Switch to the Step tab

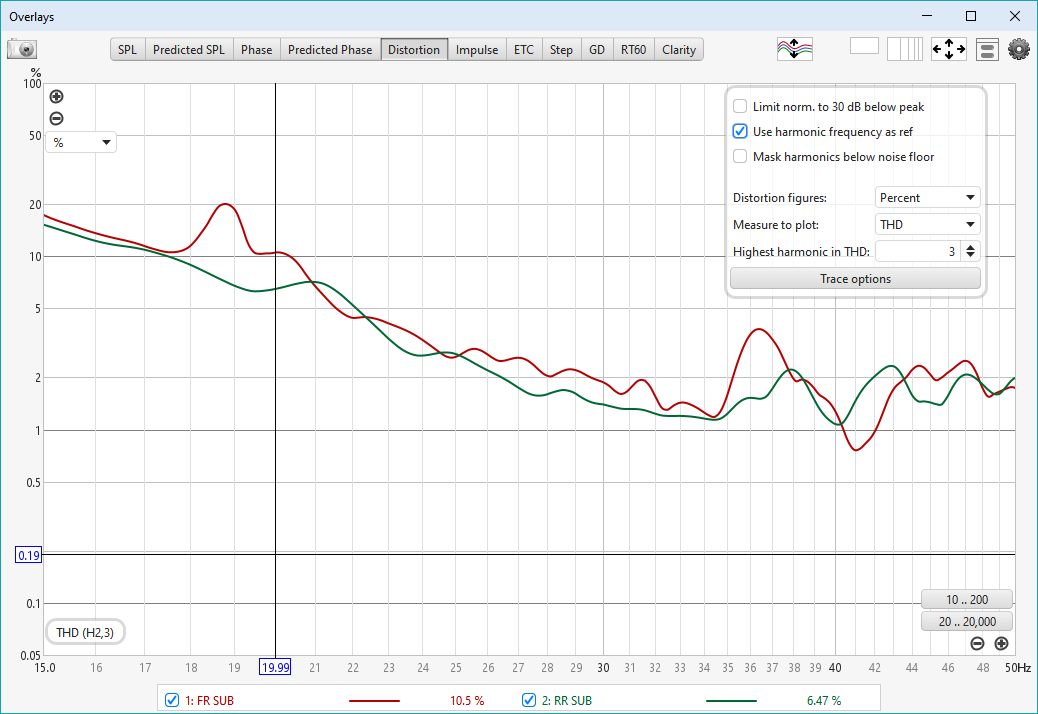click(x=561, y=50)
